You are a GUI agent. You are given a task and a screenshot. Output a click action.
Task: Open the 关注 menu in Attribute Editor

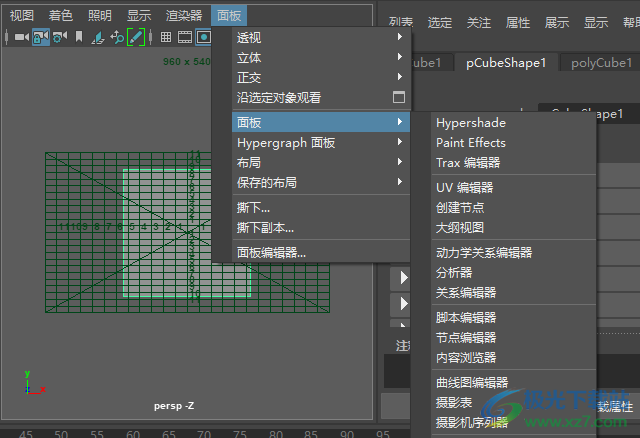[479, 22]
